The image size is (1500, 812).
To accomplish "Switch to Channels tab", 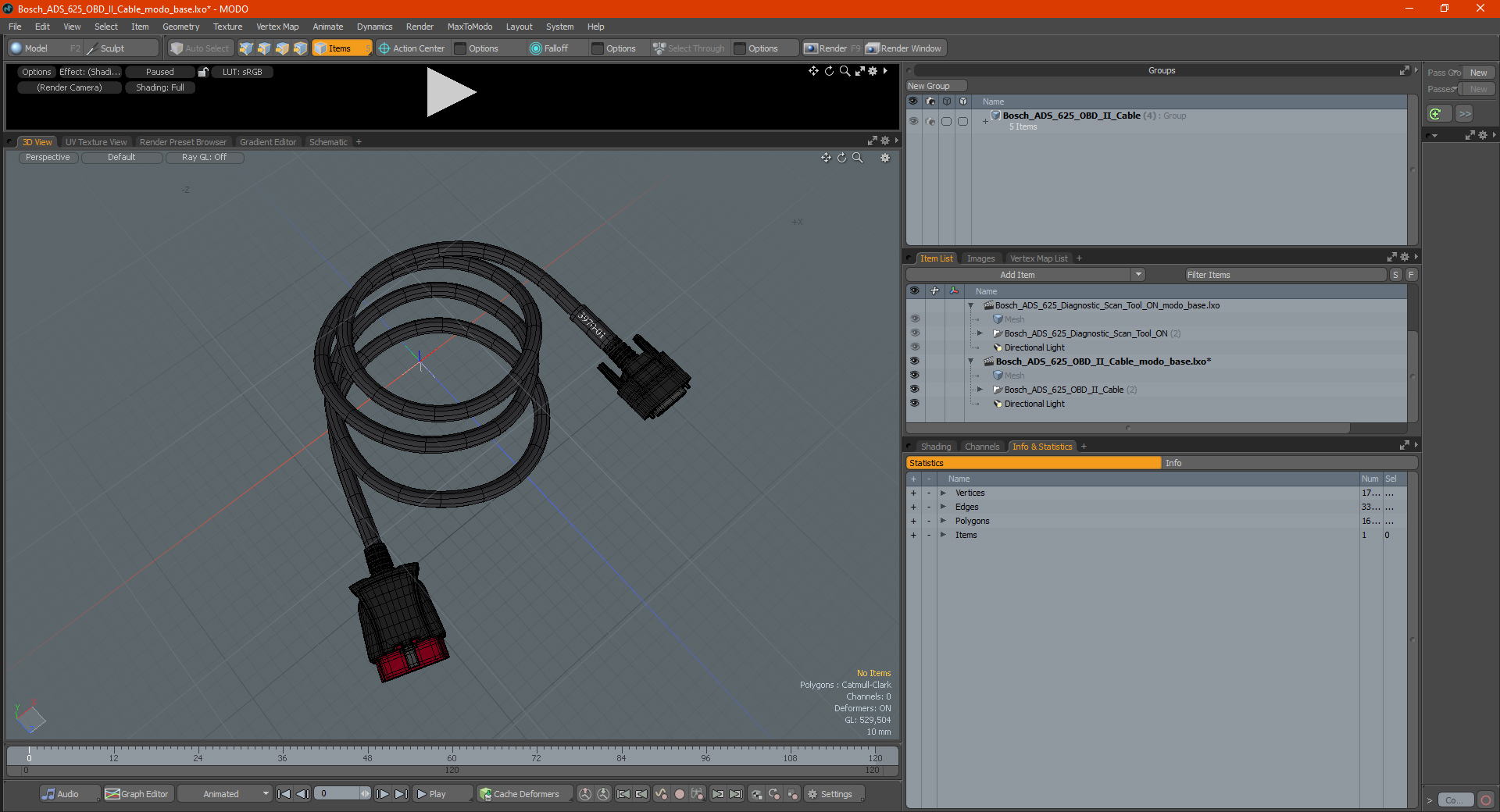I will pyautogui.click(x=982, y=447).
